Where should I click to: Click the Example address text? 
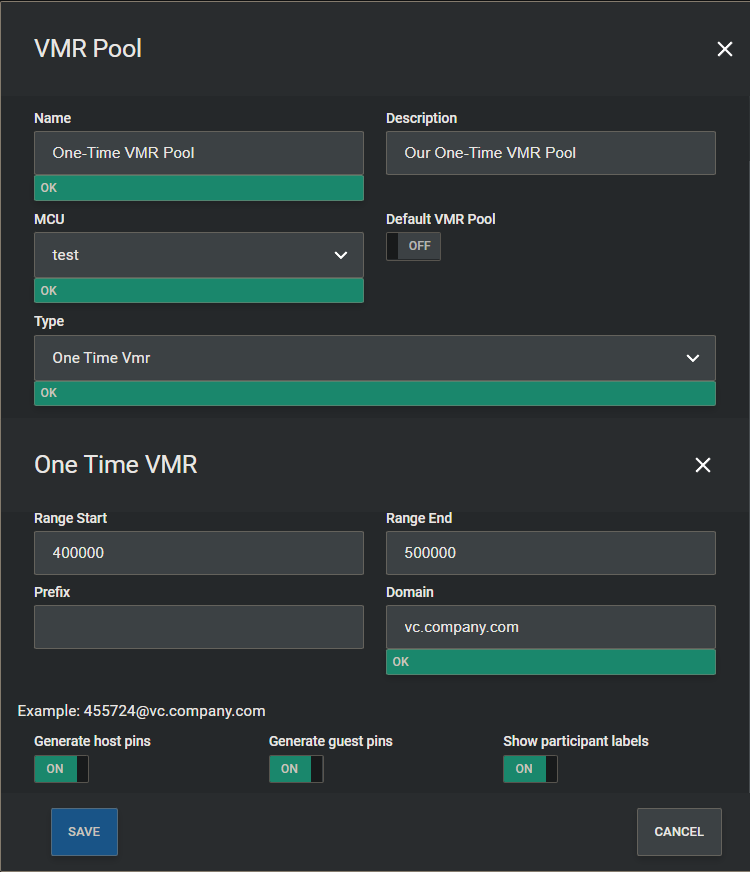click(142, 711)
